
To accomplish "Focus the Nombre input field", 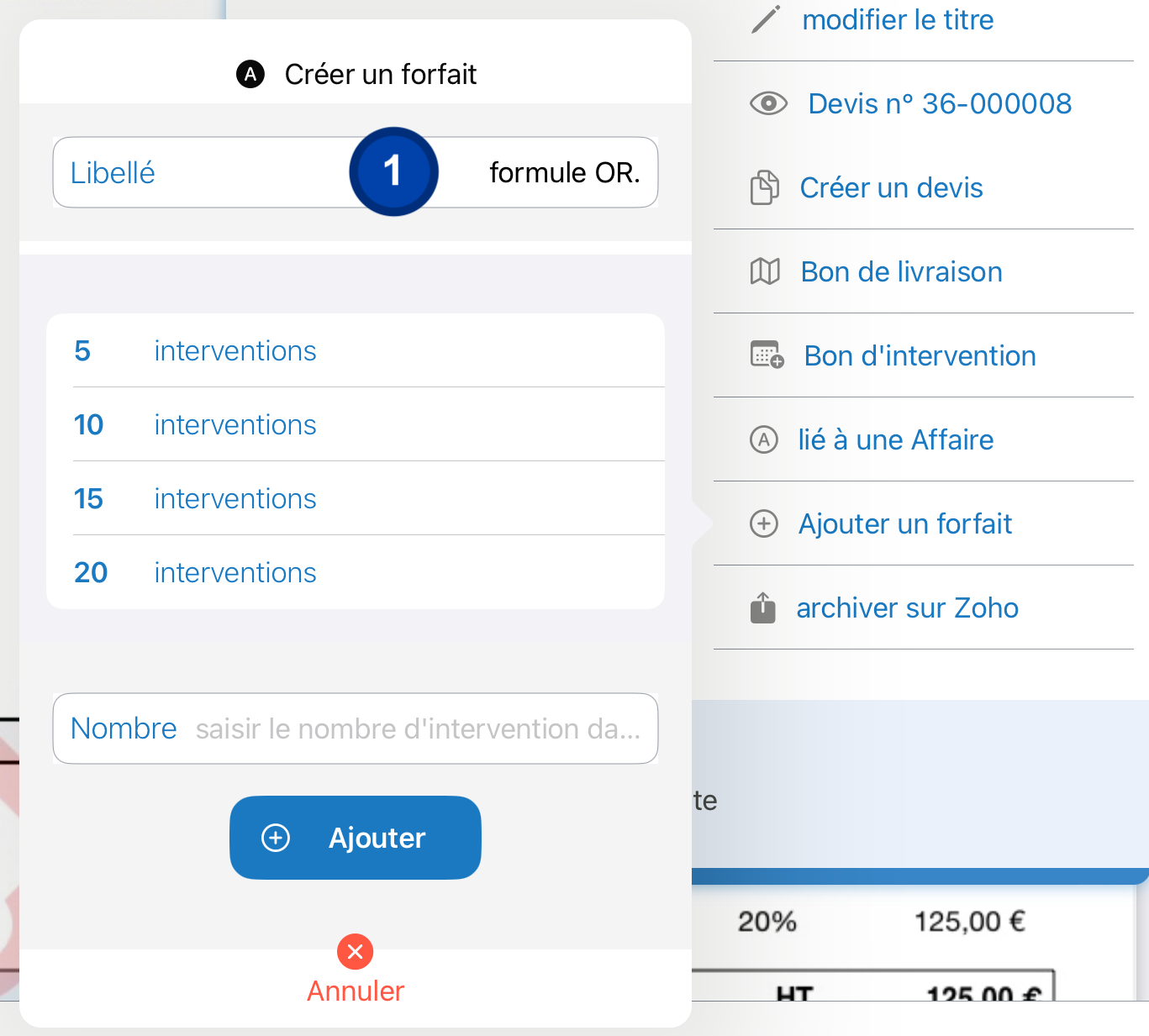I will pos(356,728).
